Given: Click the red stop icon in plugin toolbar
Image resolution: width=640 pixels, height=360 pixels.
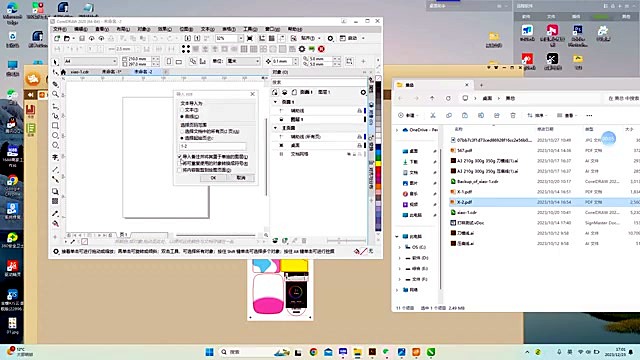Looking at the screenshot, I should (321, 49).
